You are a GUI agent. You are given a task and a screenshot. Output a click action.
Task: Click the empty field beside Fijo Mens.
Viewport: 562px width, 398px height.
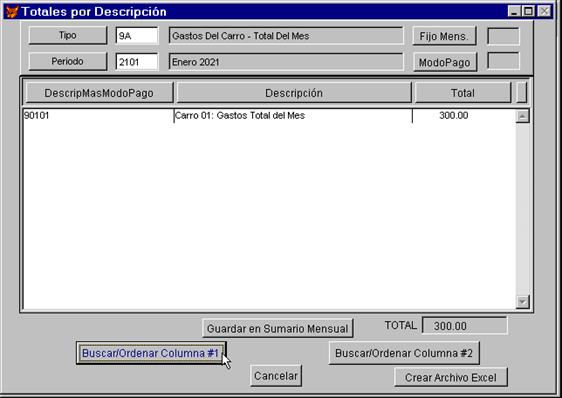[x=503, y=36]
